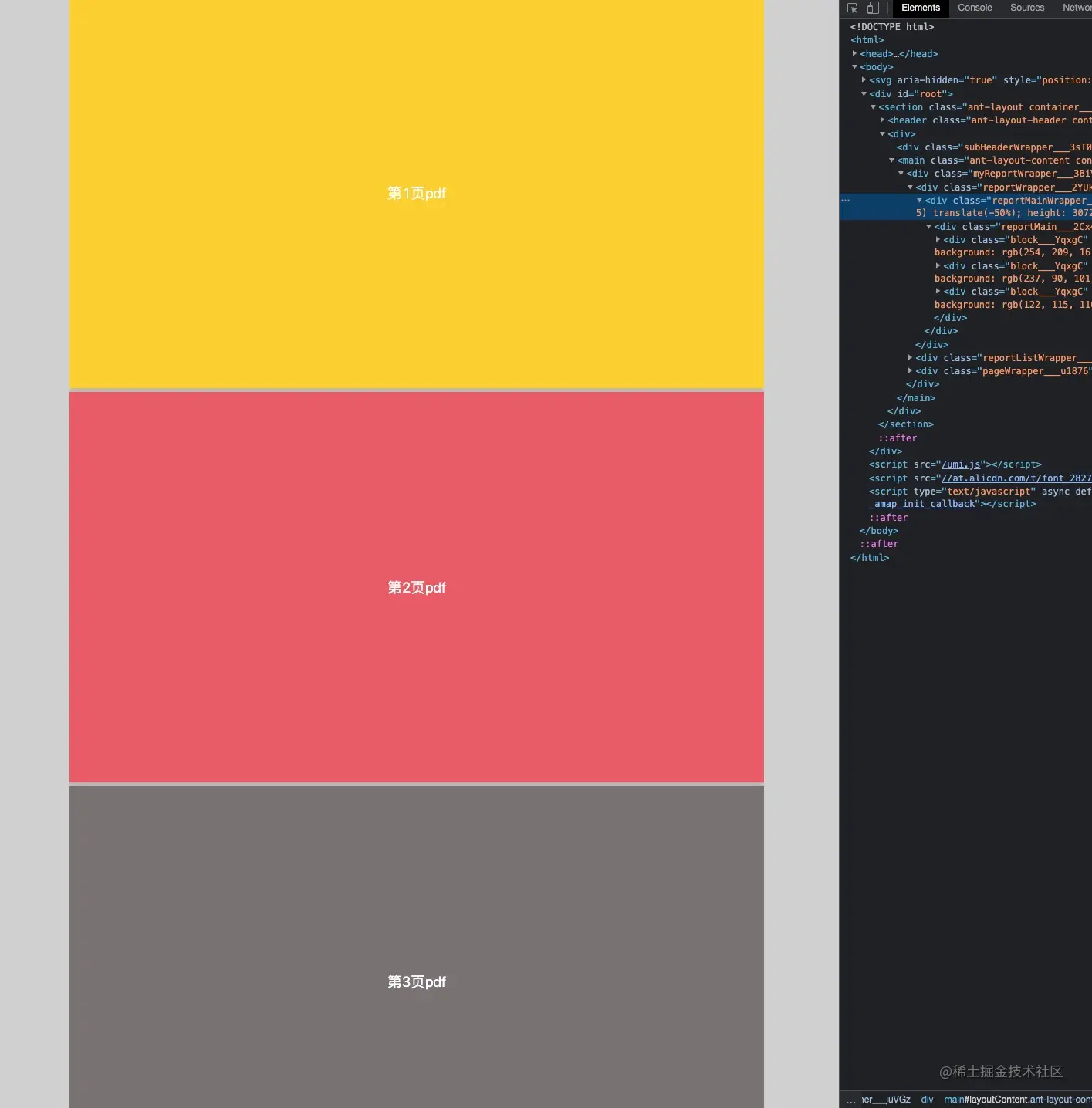Select the closing </main> tag row
Image resolution: width=1092 pixels, height=1108 pixels.
pos(916,398)
